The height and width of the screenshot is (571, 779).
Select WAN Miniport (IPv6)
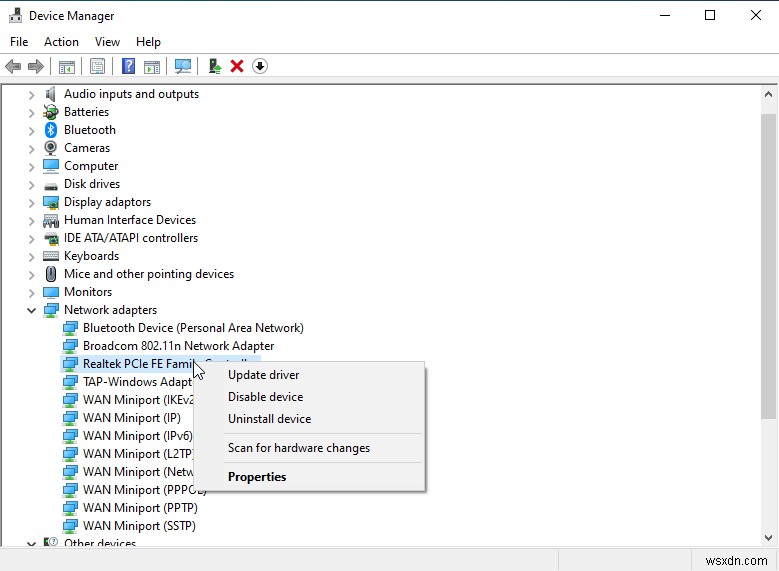[x=138, y=436]
